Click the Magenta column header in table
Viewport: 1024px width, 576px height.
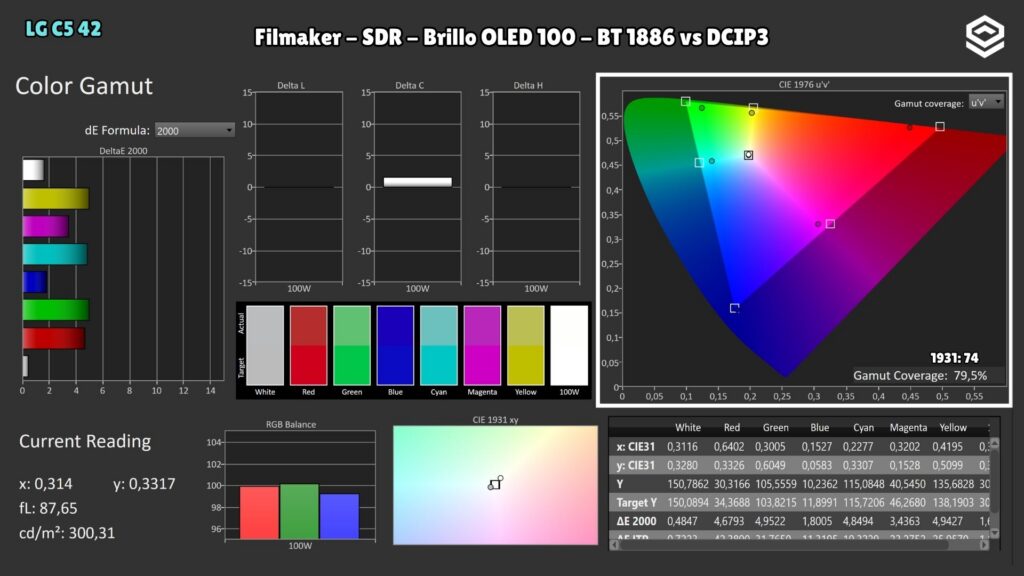908,428
